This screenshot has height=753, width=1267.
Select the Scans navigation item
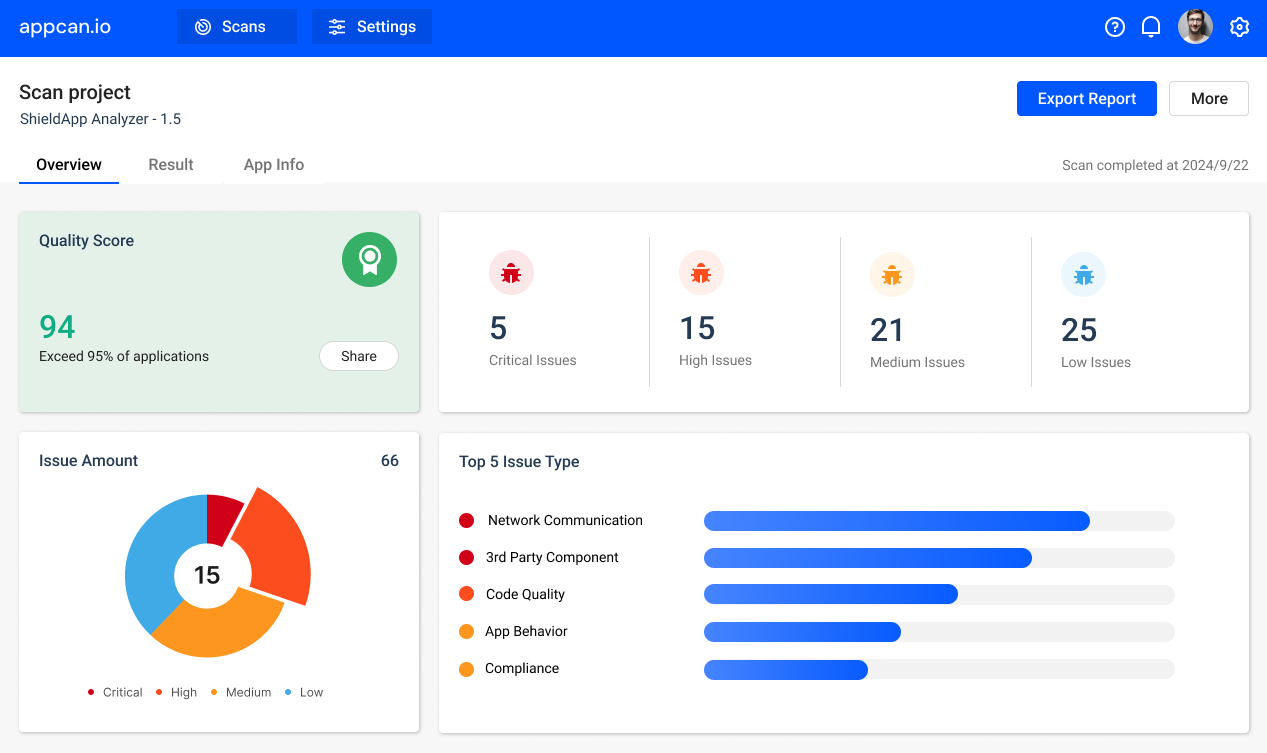pyautogui.click(x=236, y=26)
